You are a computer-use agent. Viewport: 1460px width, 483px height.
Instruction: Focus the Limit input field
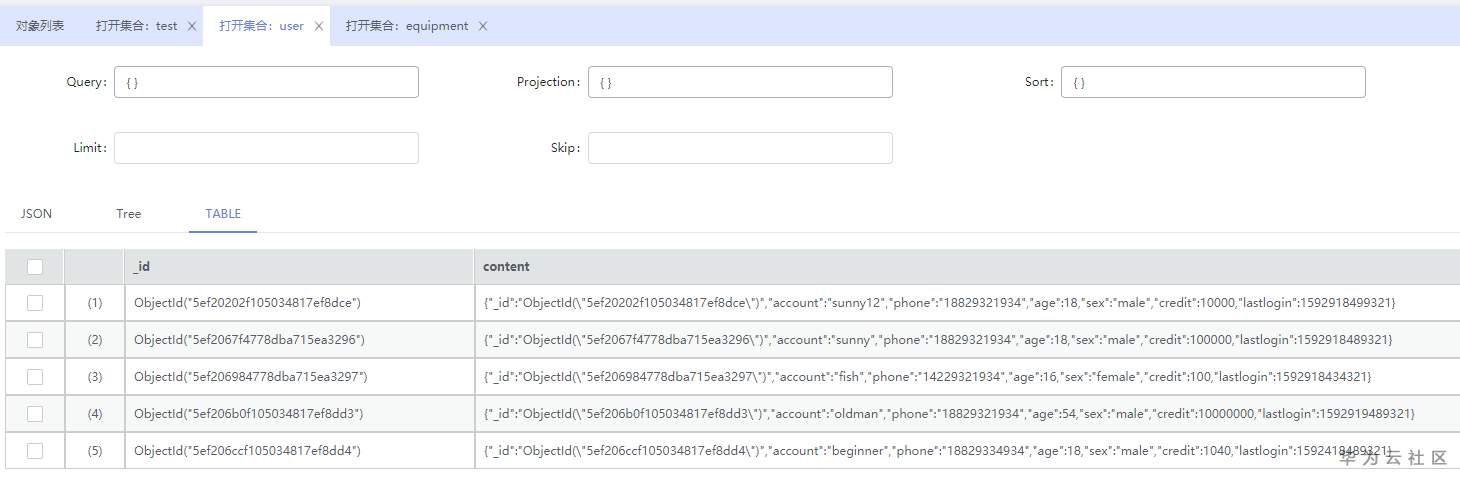(x=266, y=148)
